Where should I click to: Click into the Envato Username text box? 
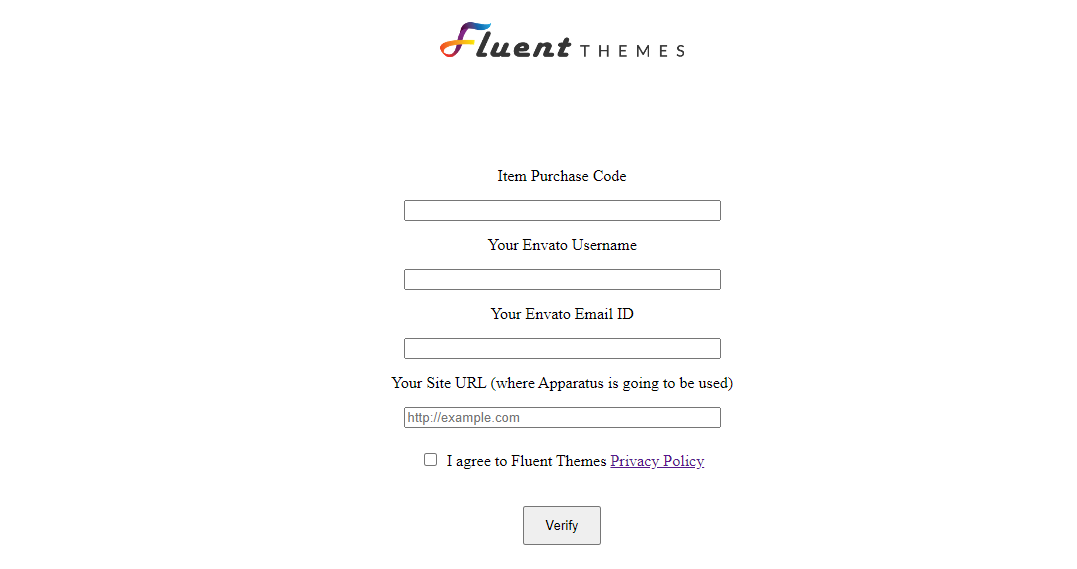[x=562, y=280]
